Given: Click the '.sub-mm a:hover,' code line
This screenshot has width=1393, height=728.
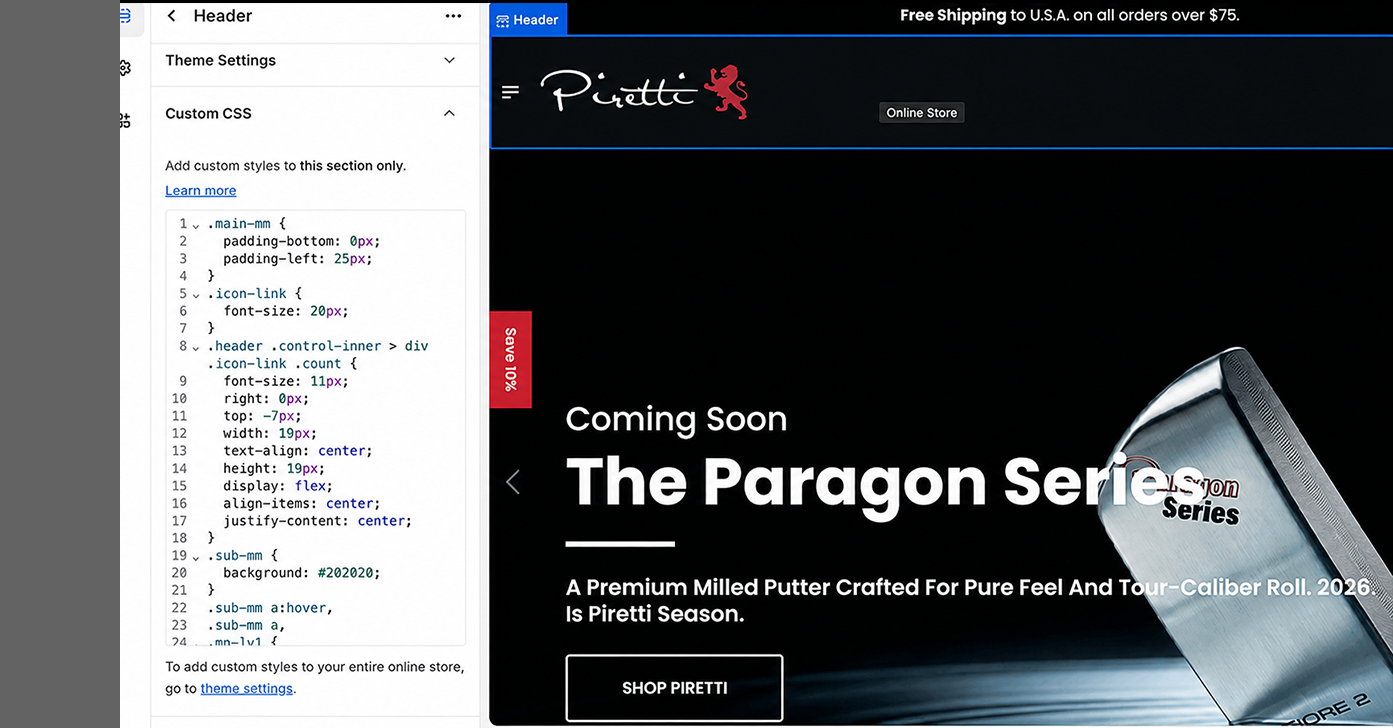Looking at the screenshot, I should pyautogui.click(x=270, y=608).
